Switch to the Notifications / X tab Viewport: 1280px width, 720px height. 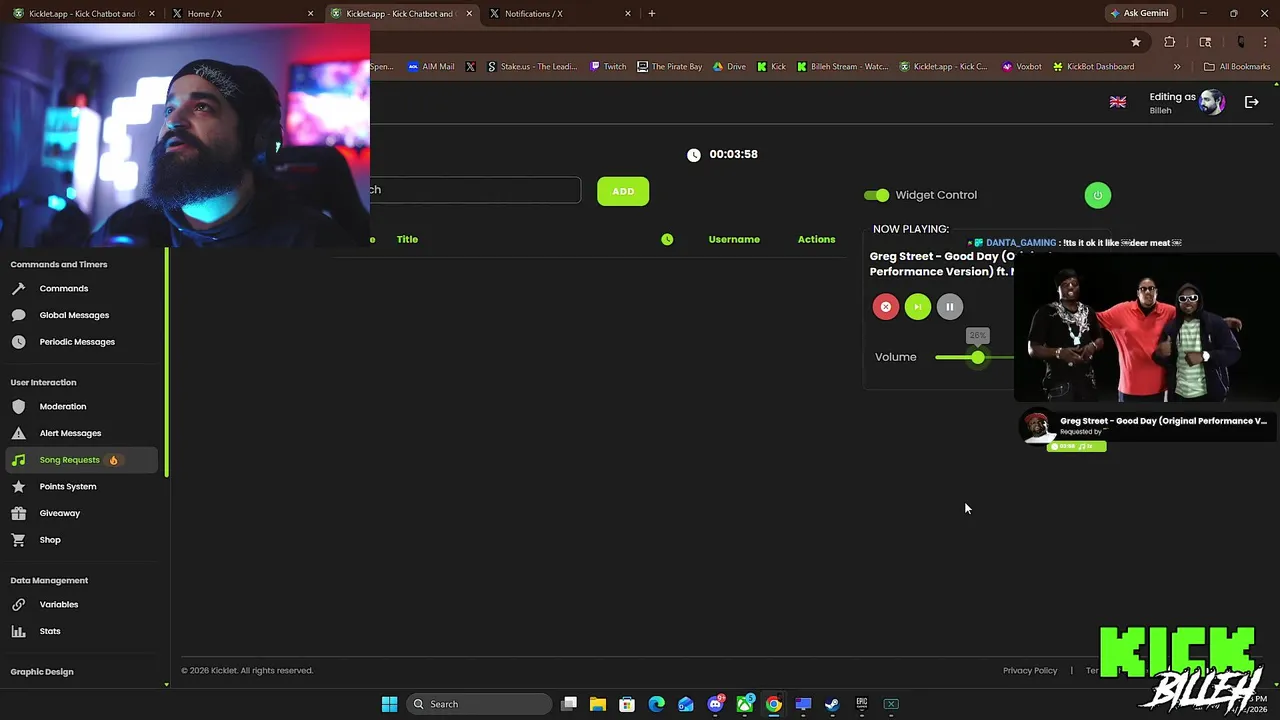click(x=559, y=14)
